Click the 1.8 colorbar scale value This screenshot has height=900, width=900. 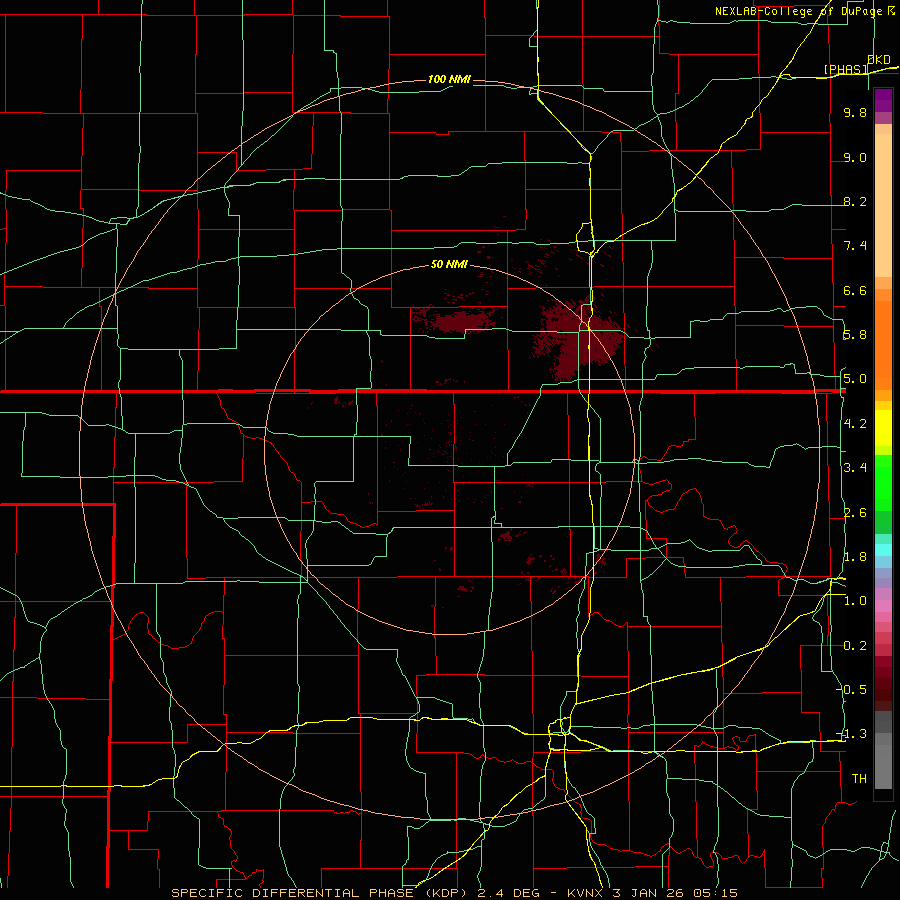point(855,557)
